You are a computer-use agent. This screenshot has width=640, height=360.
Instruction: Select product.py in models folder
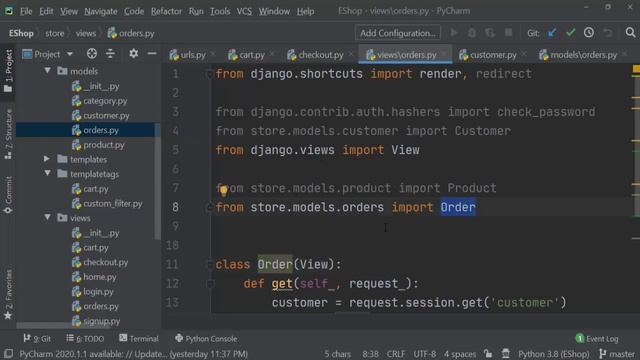pos(98,144)
